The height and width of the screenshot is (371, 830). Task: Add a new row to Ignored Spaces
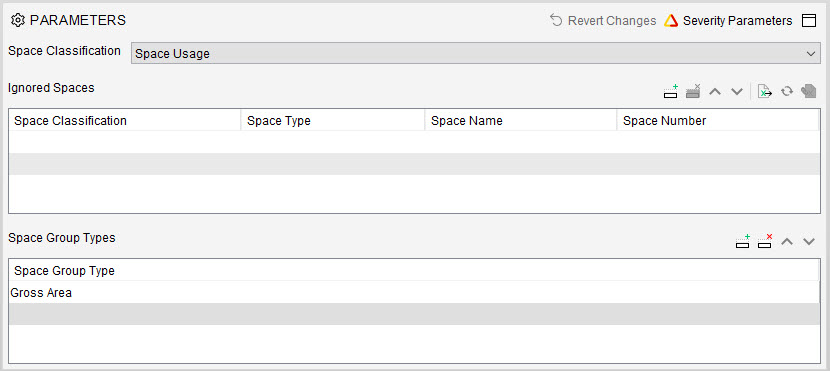(671, 91)
